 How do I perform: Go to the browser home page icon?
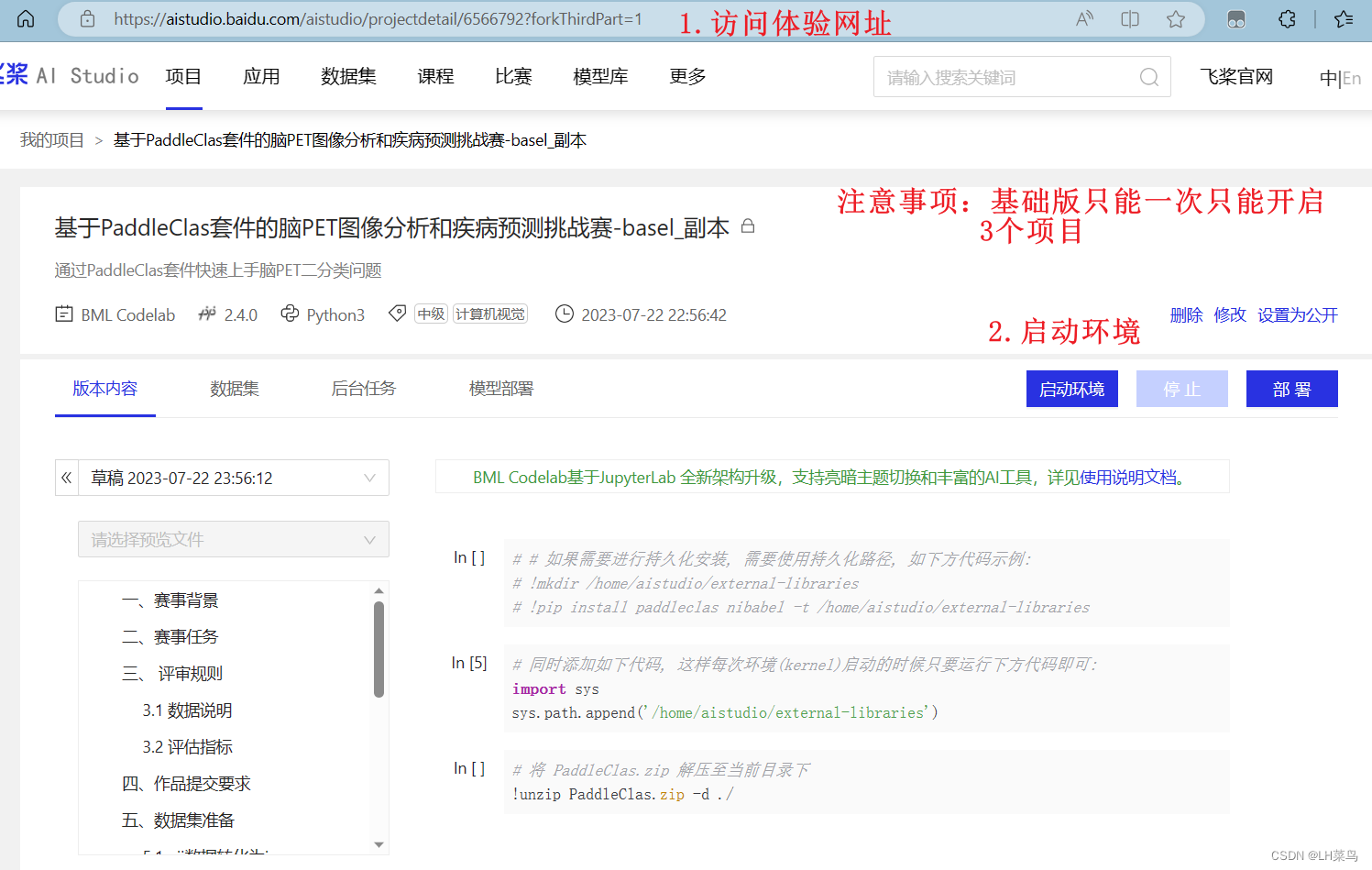click(x=26, y=18)
